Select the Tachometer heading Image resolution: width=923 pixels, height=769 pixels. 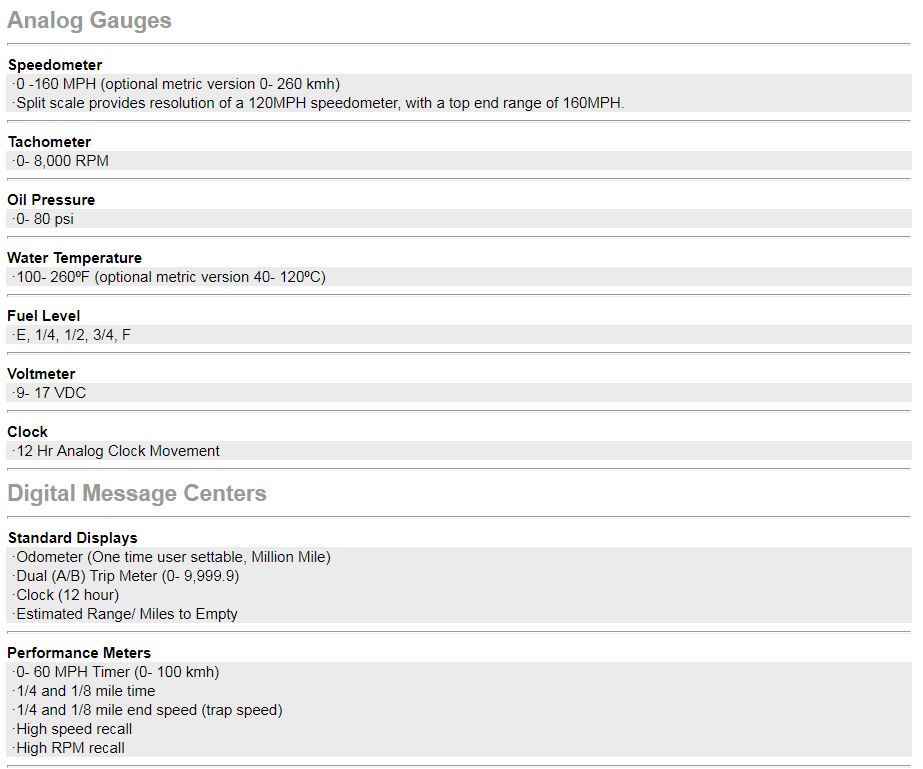49,142
